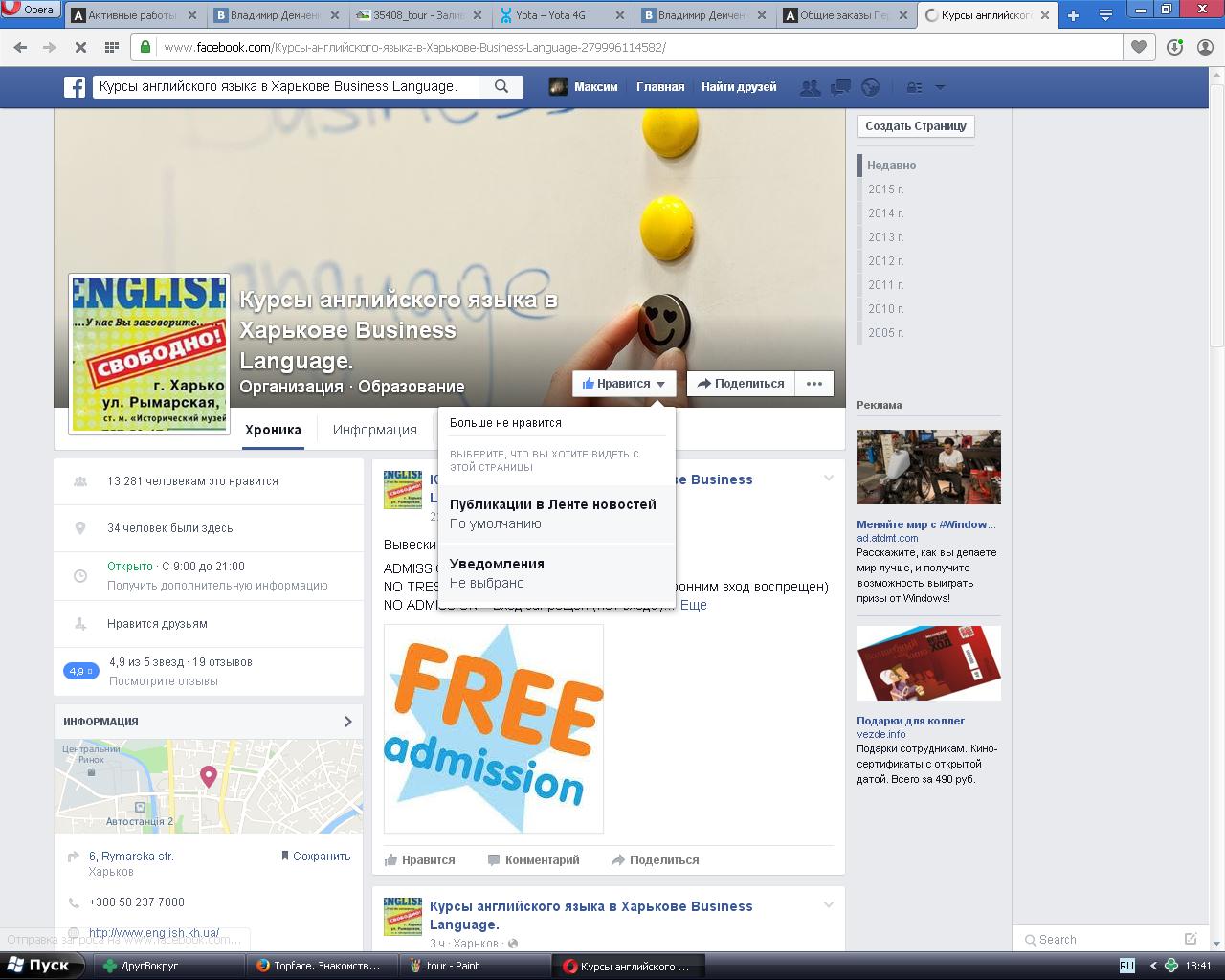Click the RU language indicator in the tray
This screenshot has width=1225, height=980.
[1127, 966]
